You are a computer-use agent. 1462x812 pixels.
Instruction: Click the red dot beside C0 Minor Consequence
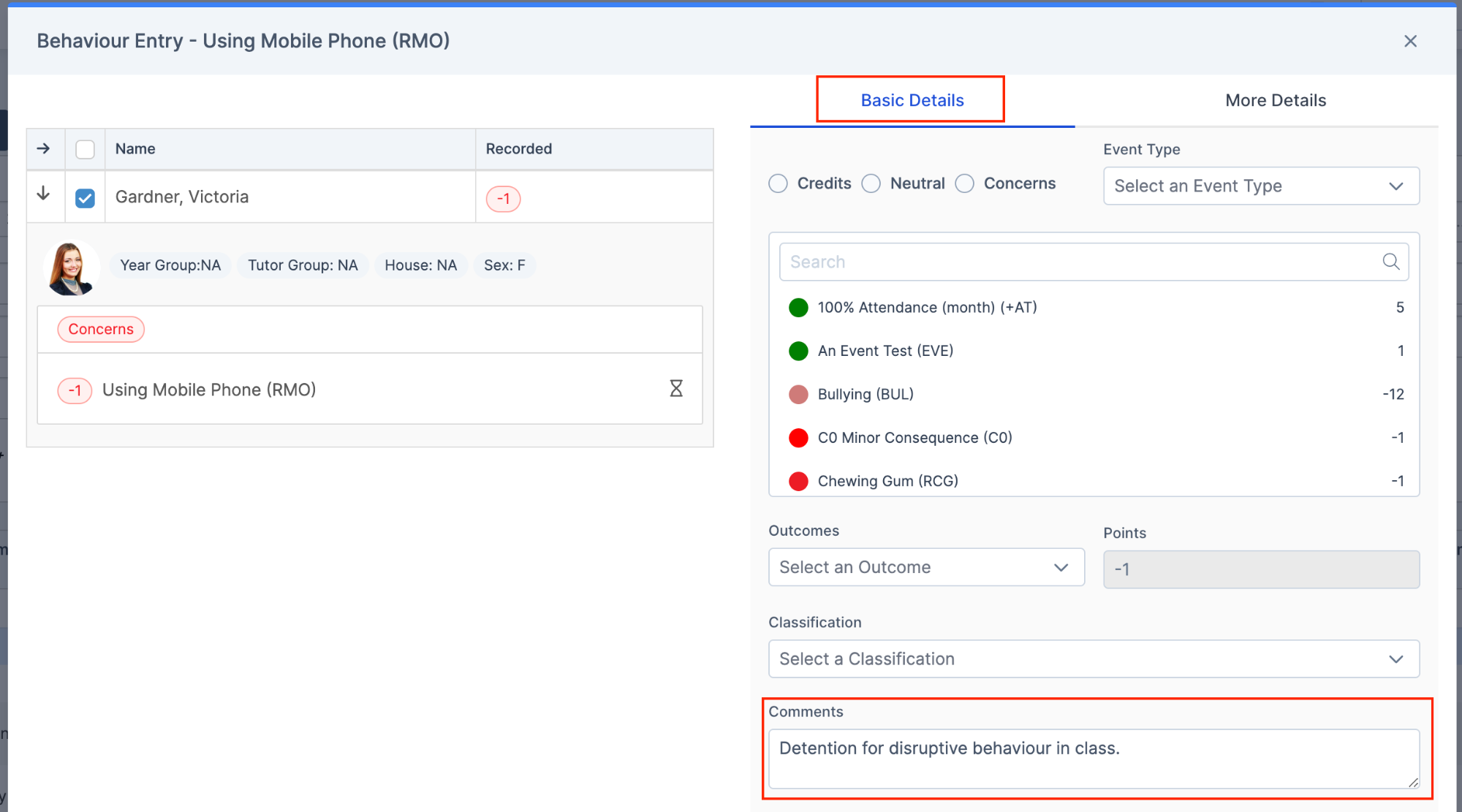click(x=798, y=438)
